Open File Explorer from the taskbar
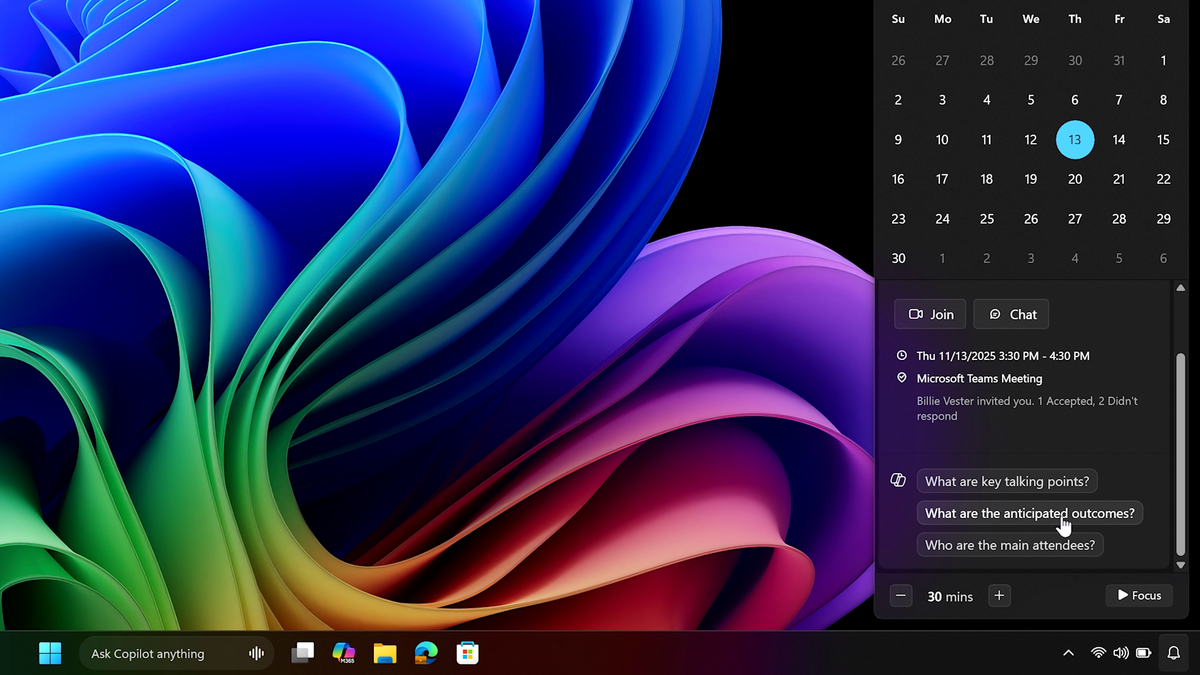Viewport: 1200px width, 675px height. click(385, 653)
